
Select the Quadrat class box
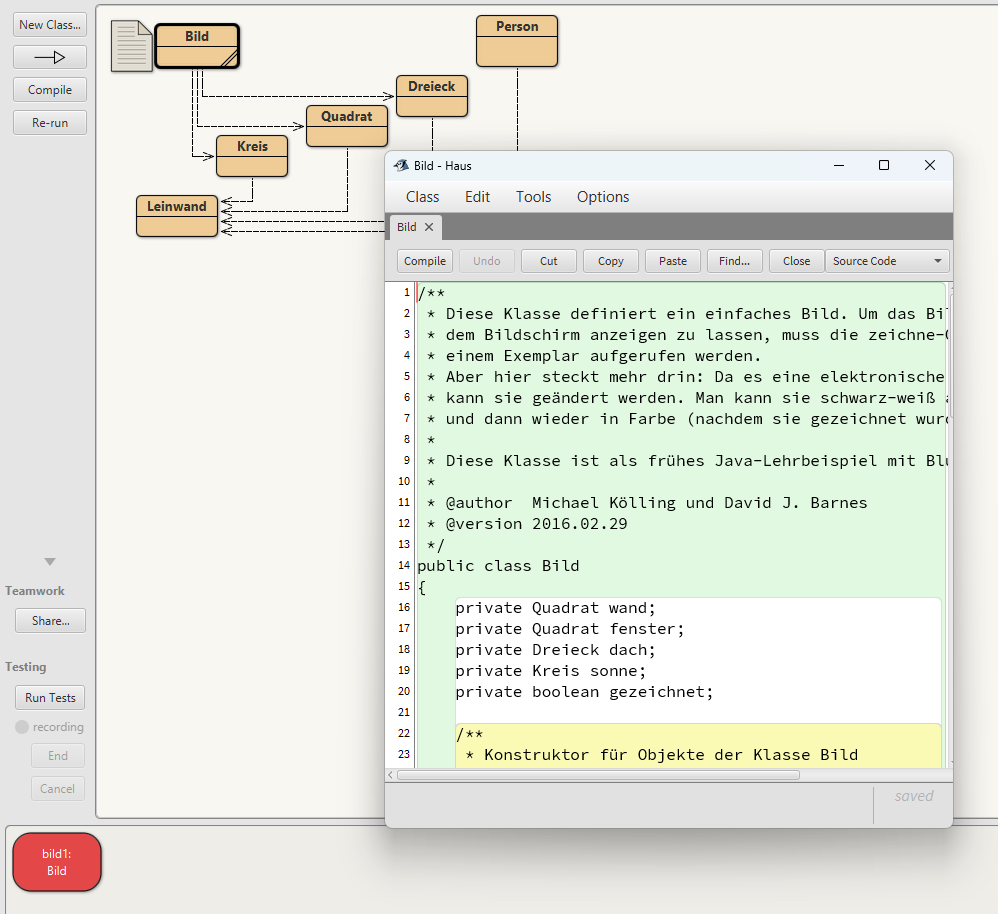tap(347, 126)
